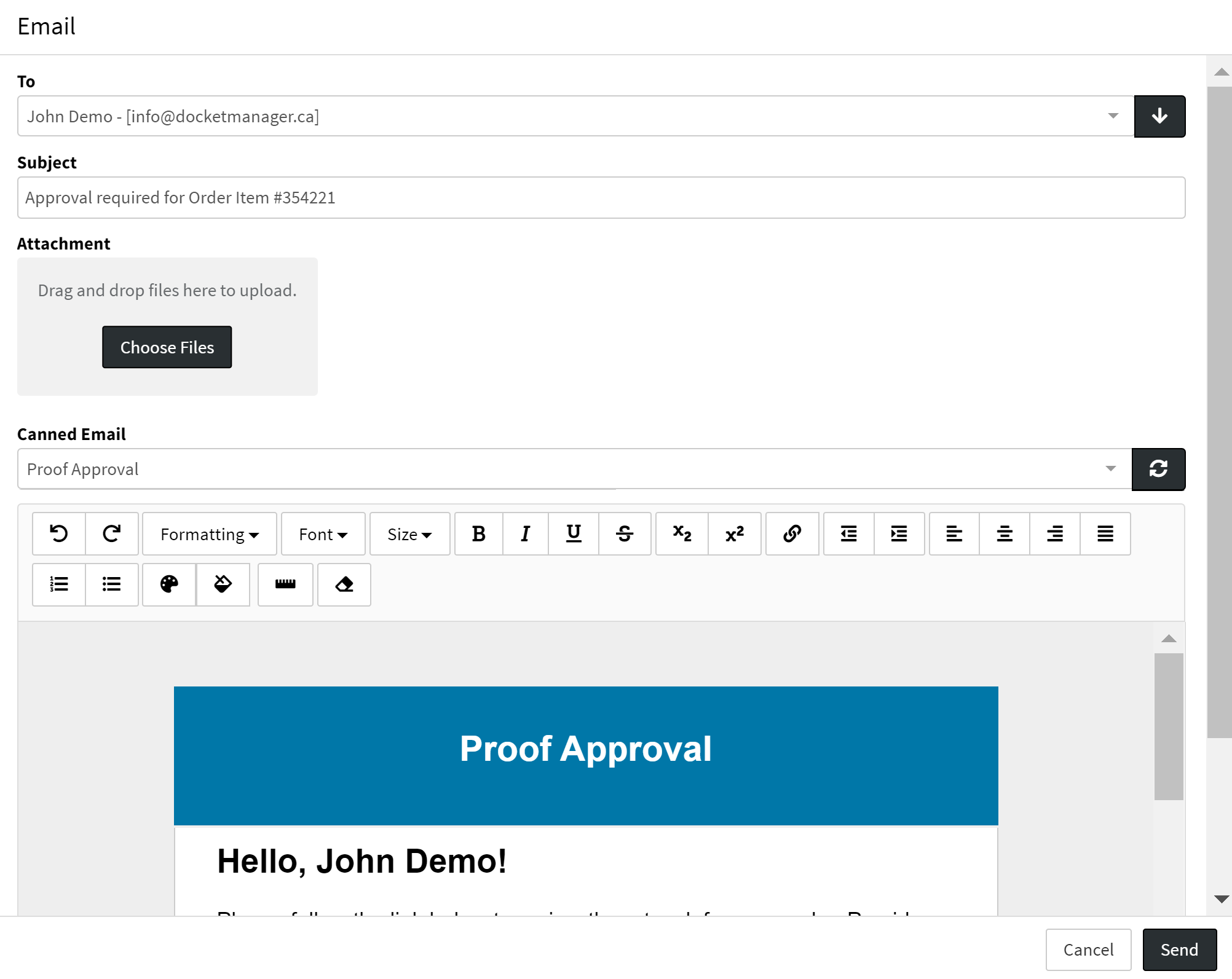
Task: Apply strikethrough formatting
Action: tap(625, 533)
